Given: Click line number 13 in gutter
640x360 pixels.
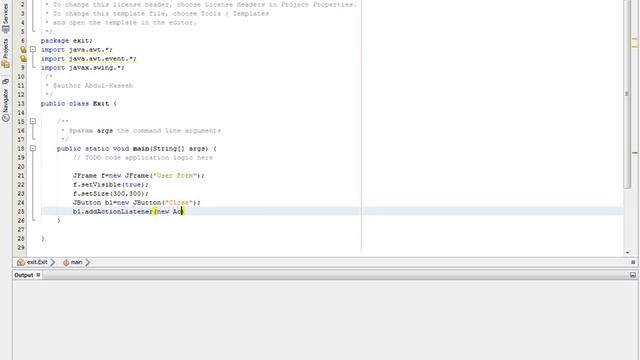Looking at the screenshot, I should 21,104.
